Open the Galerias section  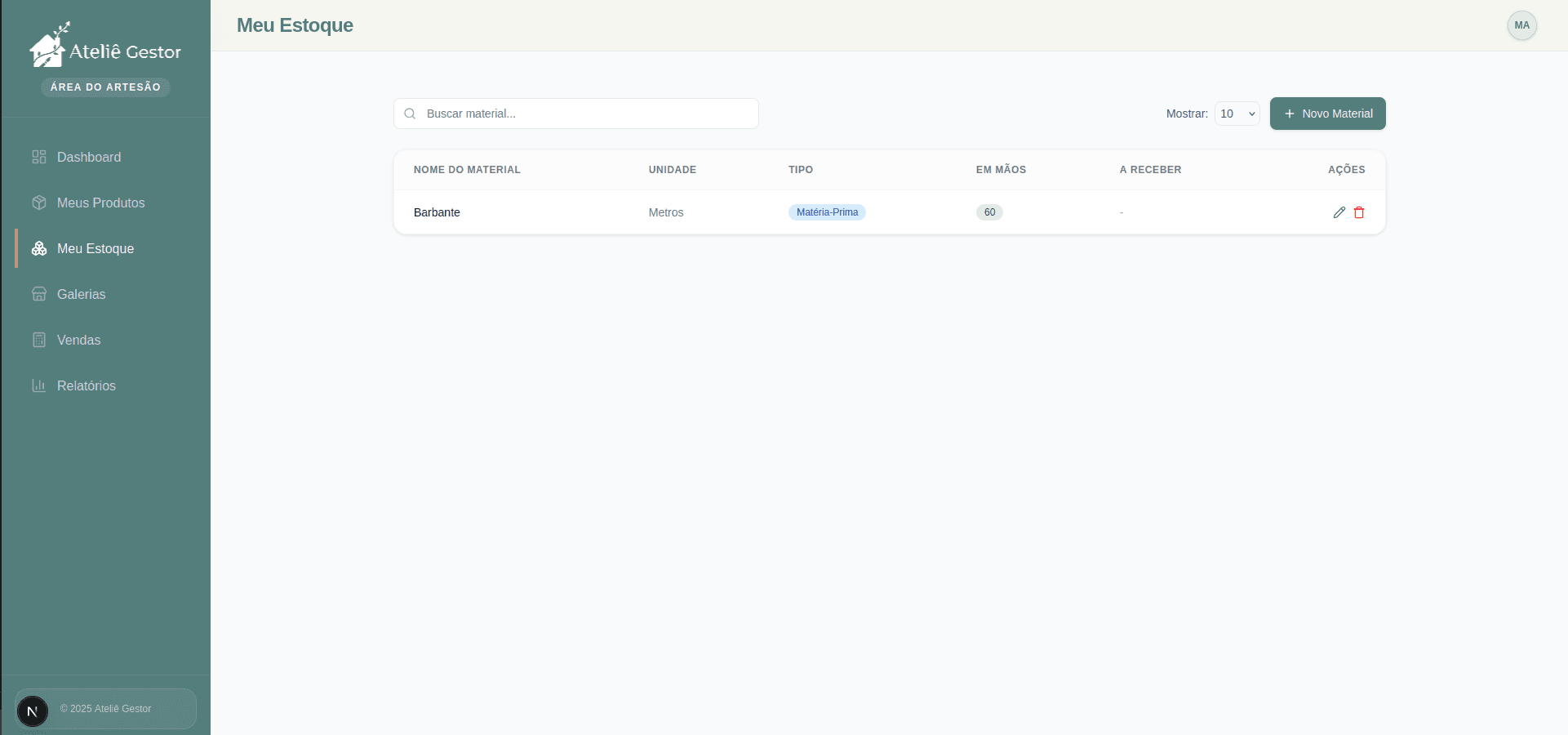(x=81, y=294)
